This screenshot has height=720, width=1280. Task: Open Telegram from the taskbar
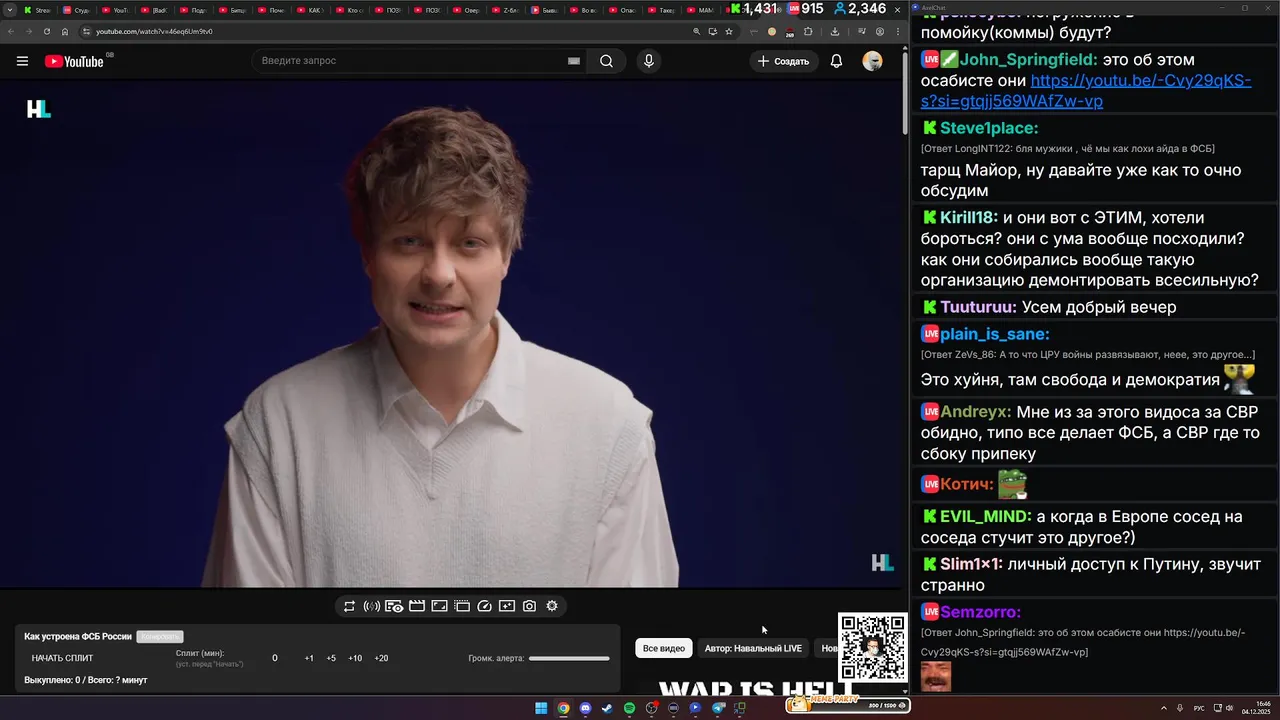pyautogui.click(x=718, y=708)
